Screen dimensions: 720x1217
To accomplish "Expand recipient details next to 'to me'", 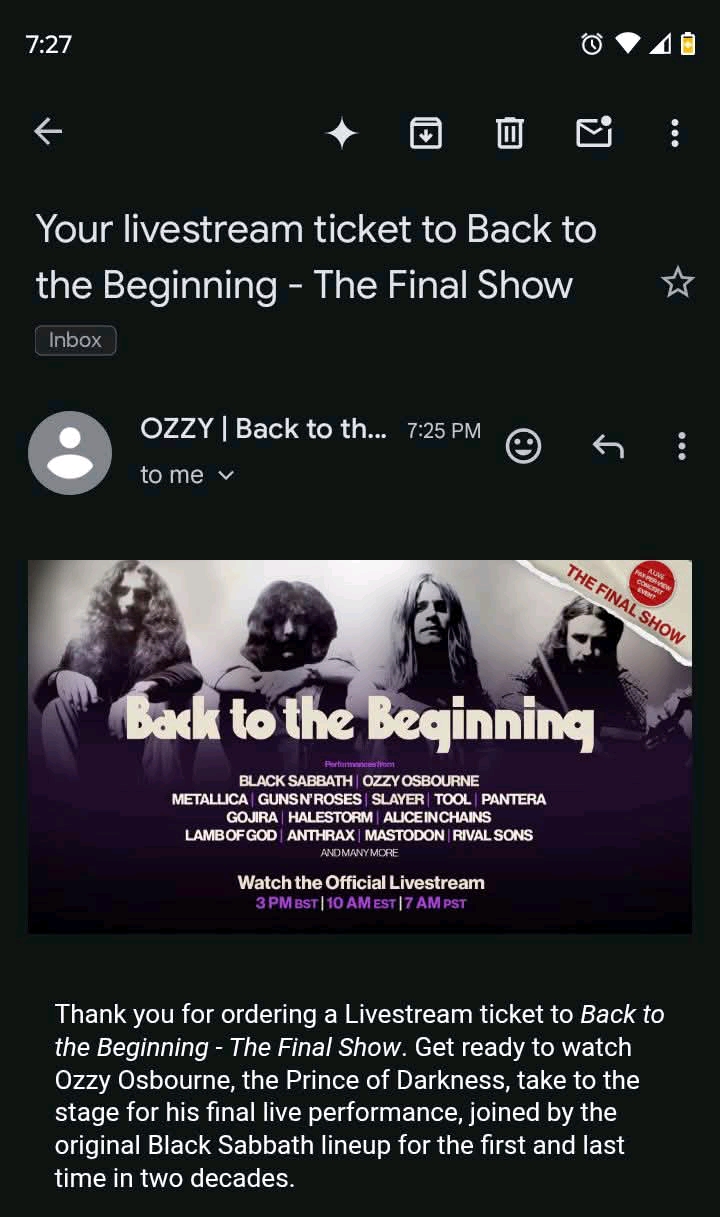I will pyautogui.click(x=226, y=476).
